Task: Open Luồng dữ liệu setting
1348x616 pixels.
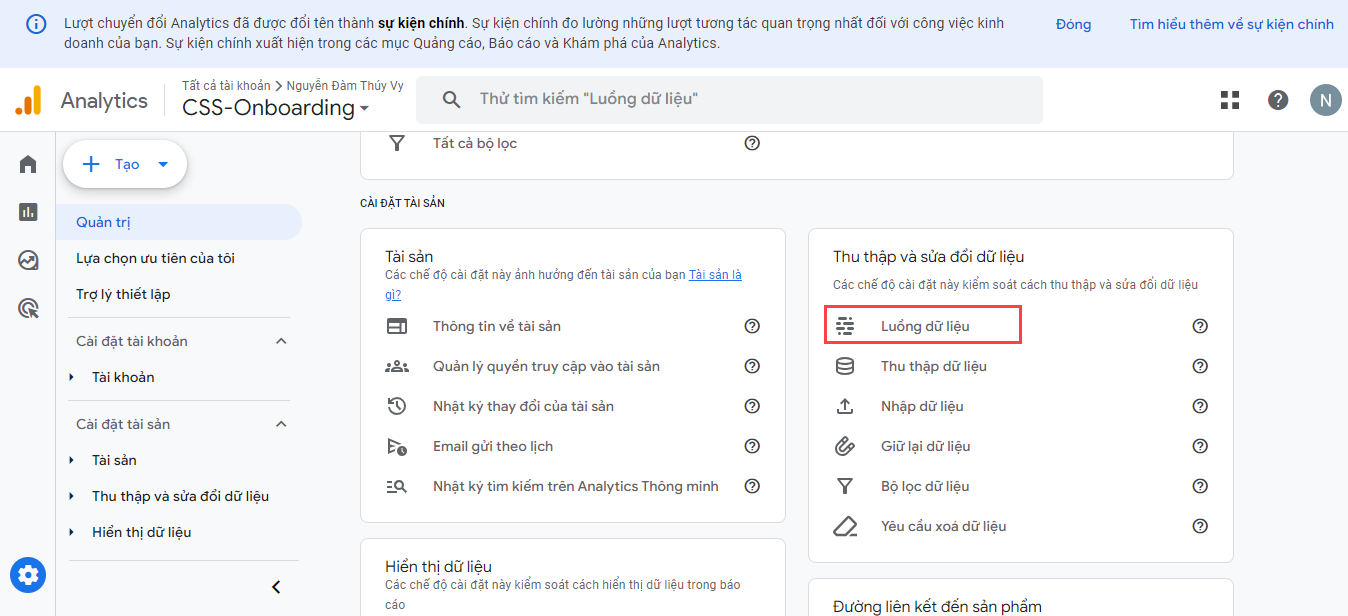Action: pos(924,326)
